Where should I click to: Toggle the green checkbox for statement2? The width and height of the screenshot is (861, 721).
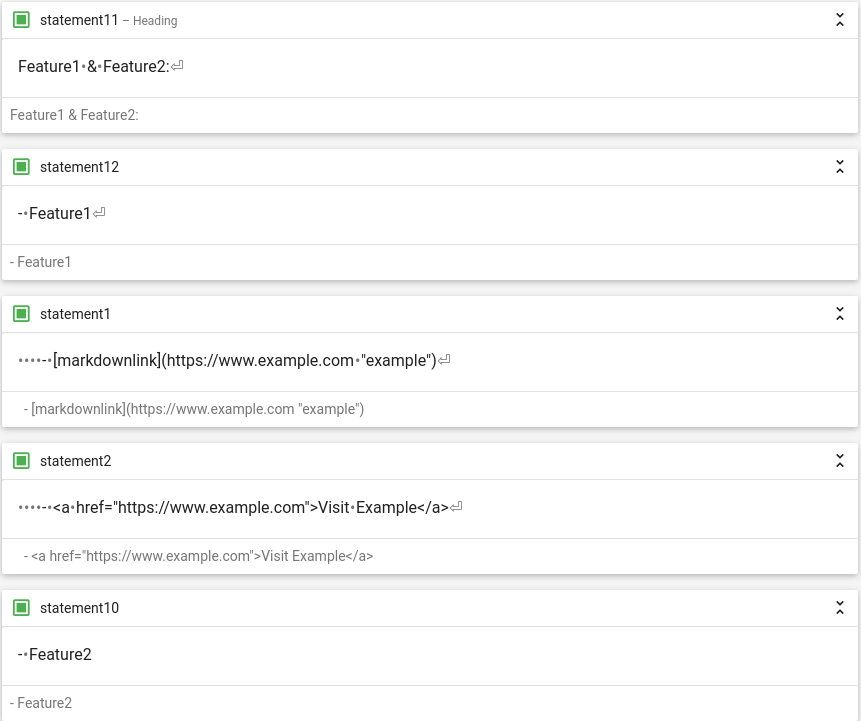pos(21,461)
